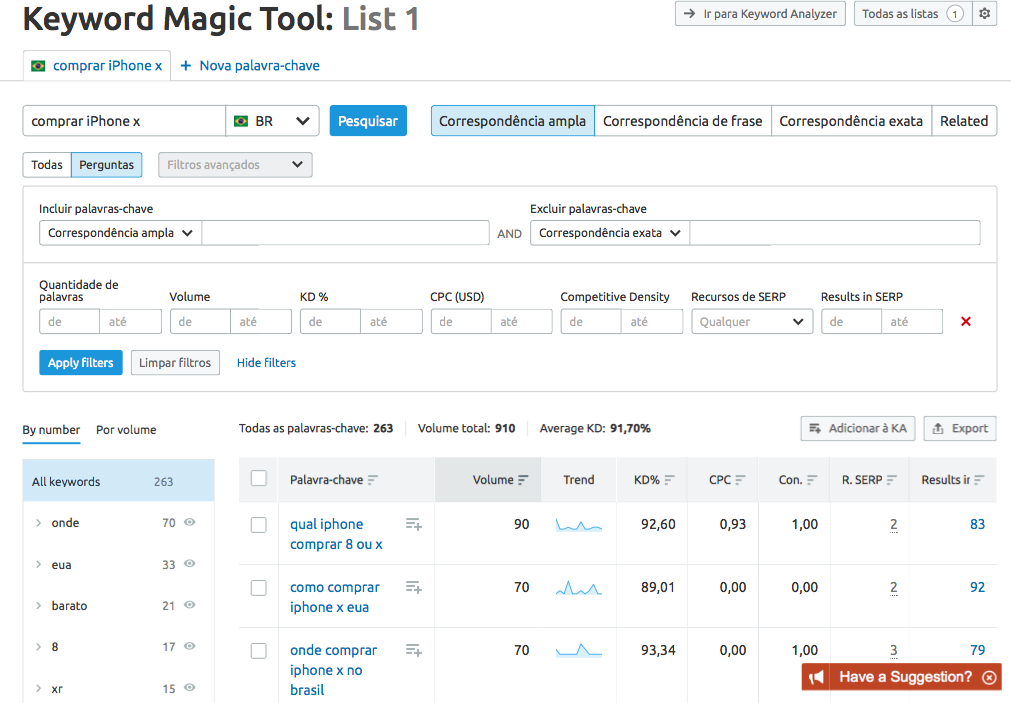The width and height of the screenshot is (1011, 703).
Task: Switch to Correspondência exata tab
Action: (851, 121)
